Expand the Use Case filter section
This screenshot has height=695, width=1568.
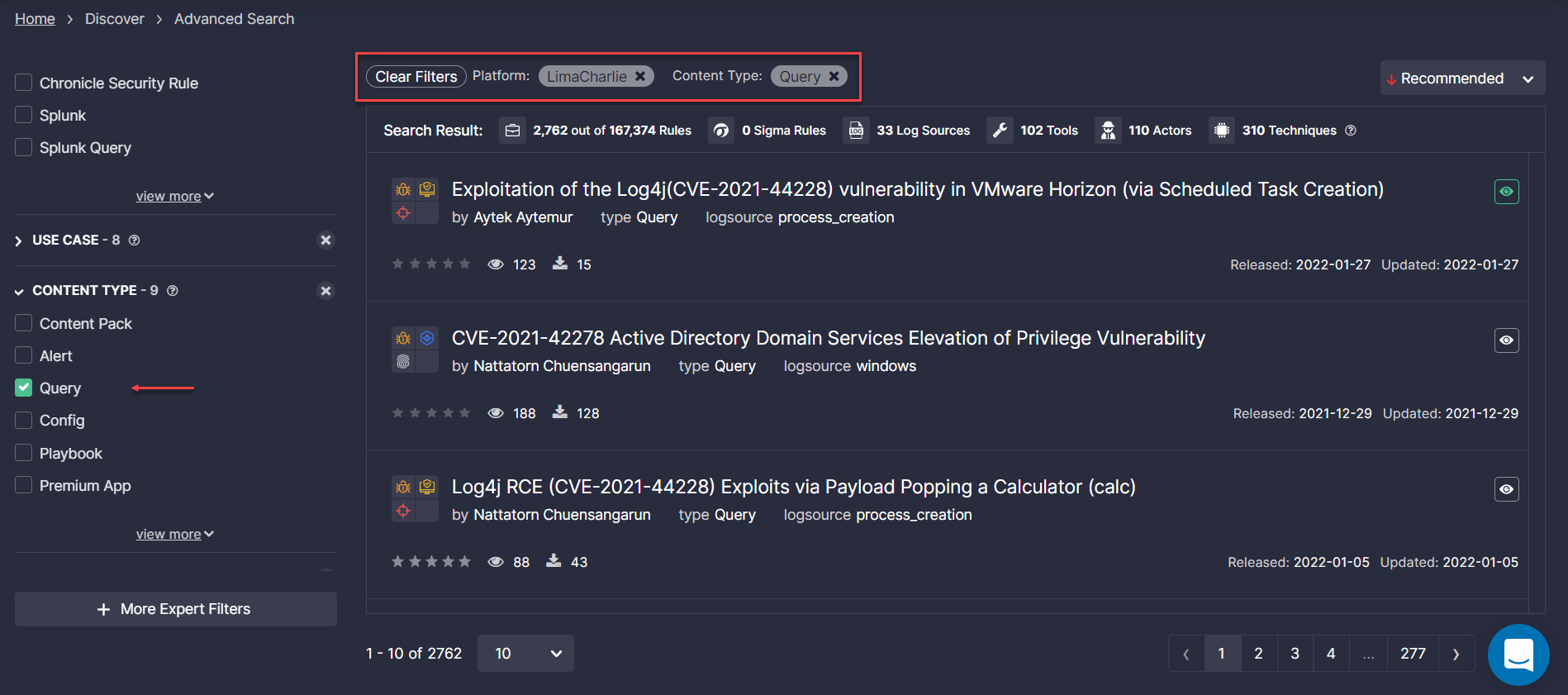click(x=19, y=240)
